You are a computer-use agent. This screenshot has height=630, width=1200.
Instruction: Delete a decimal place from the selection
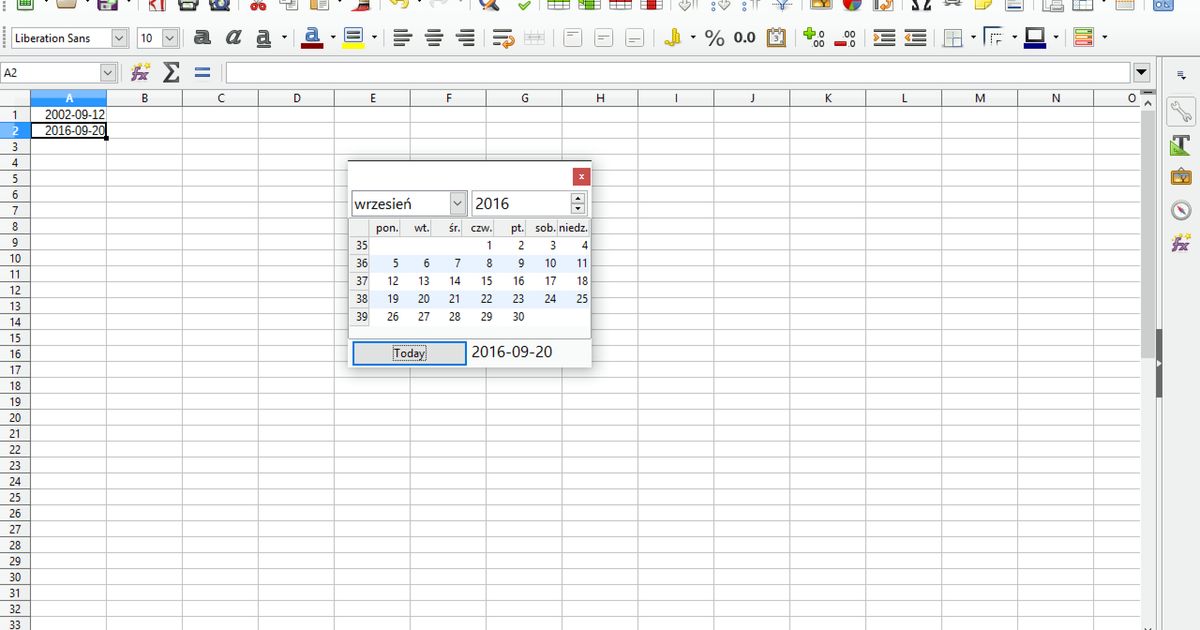pos(843,38)
